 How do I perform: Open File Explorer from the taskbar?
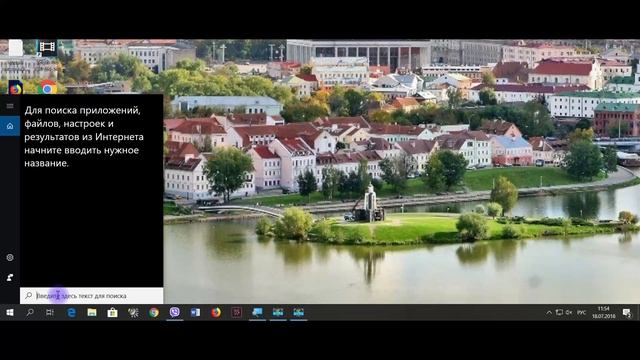pos(92,313)
